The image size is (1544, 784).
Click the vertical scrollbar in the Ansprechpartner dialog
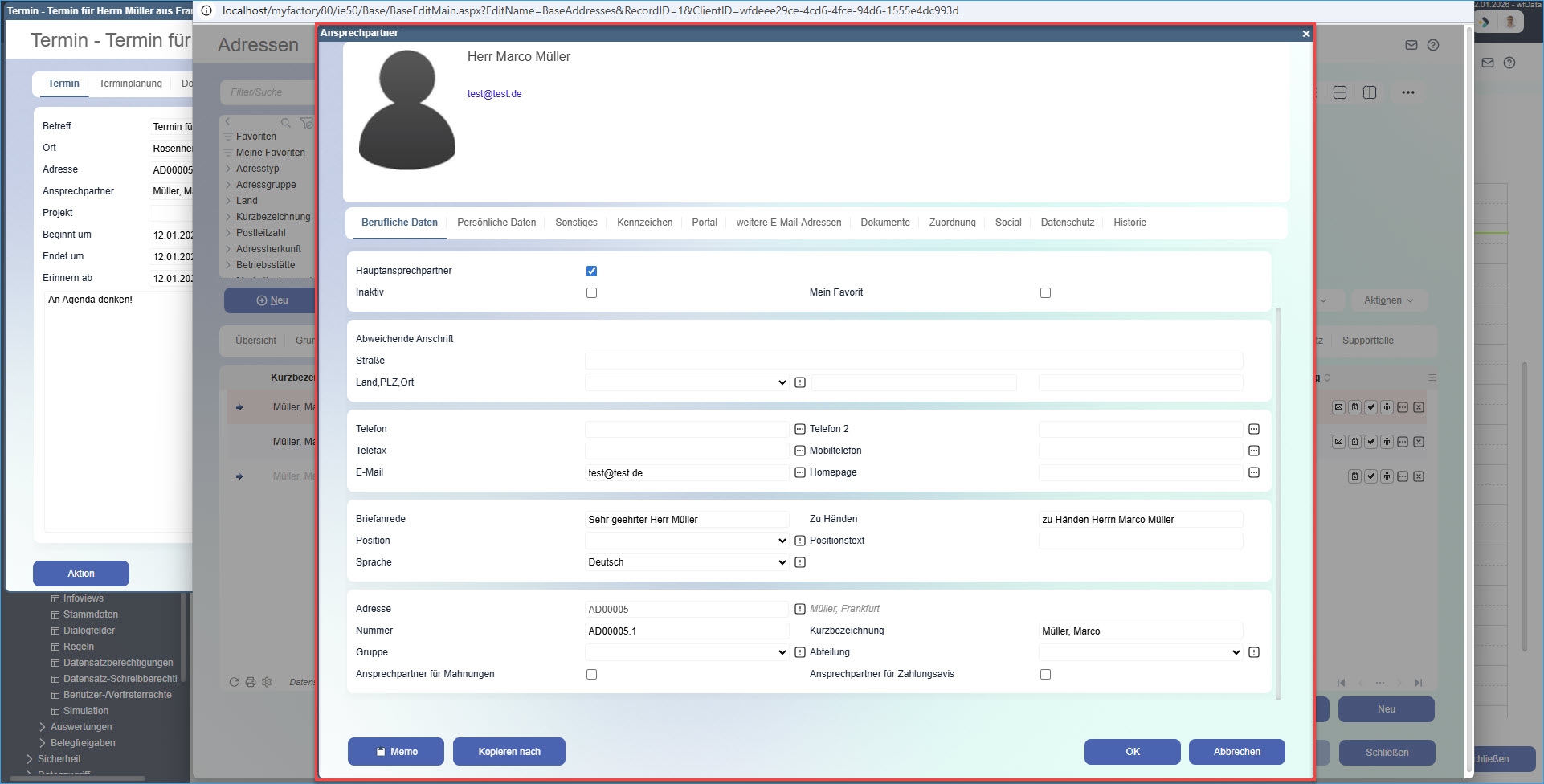click(1277, 498)
